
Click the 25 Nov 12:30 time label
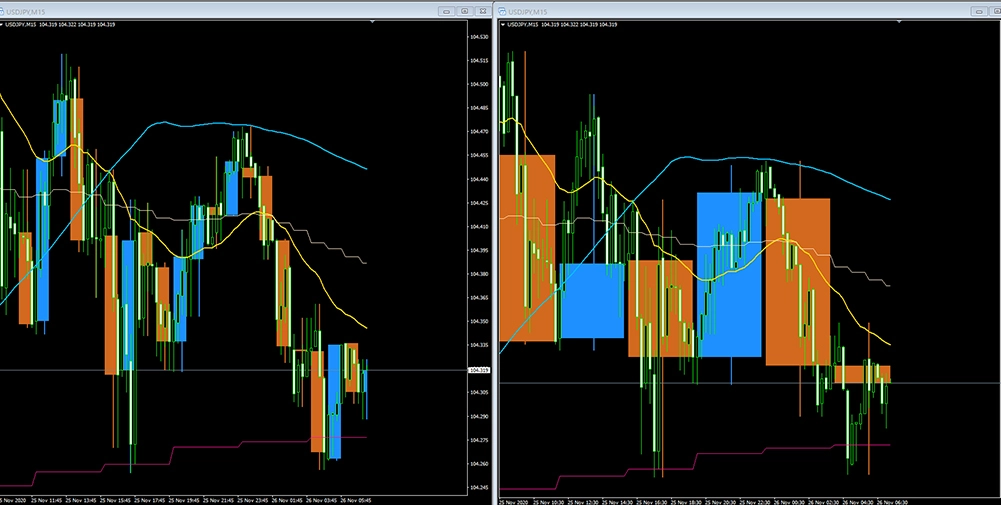coord(583,502)
